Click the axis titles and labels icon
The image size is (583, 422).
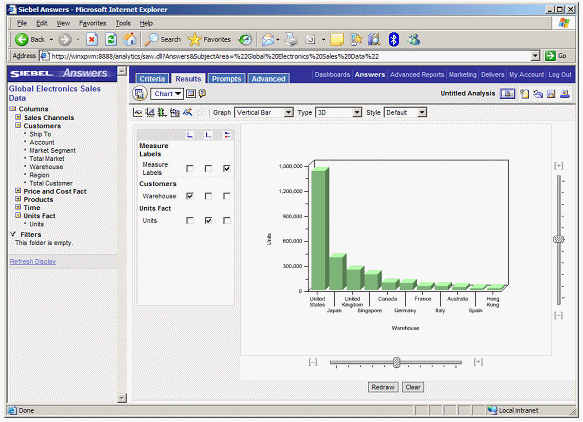point(150,112)
